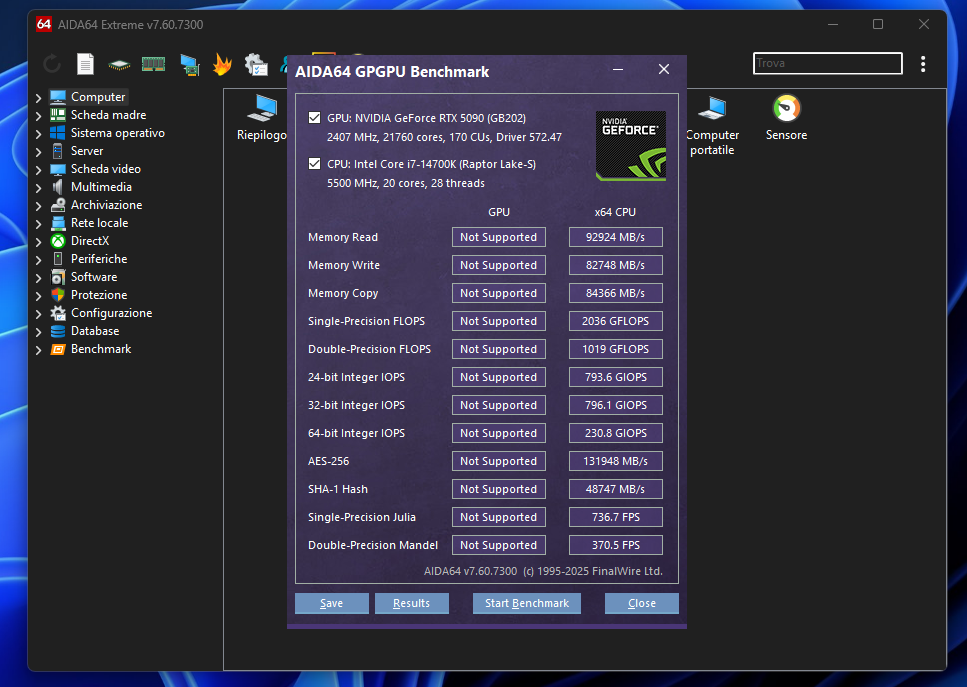The width and height of the screenshot is (967, 687).
Task: Open the CPU chip toolbar icon
Action: point(119,64)
